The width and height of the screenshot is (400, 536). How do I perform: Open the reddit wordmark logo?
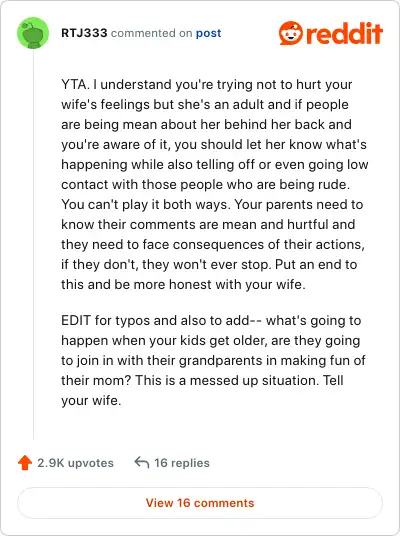click(x=344, y=33)
